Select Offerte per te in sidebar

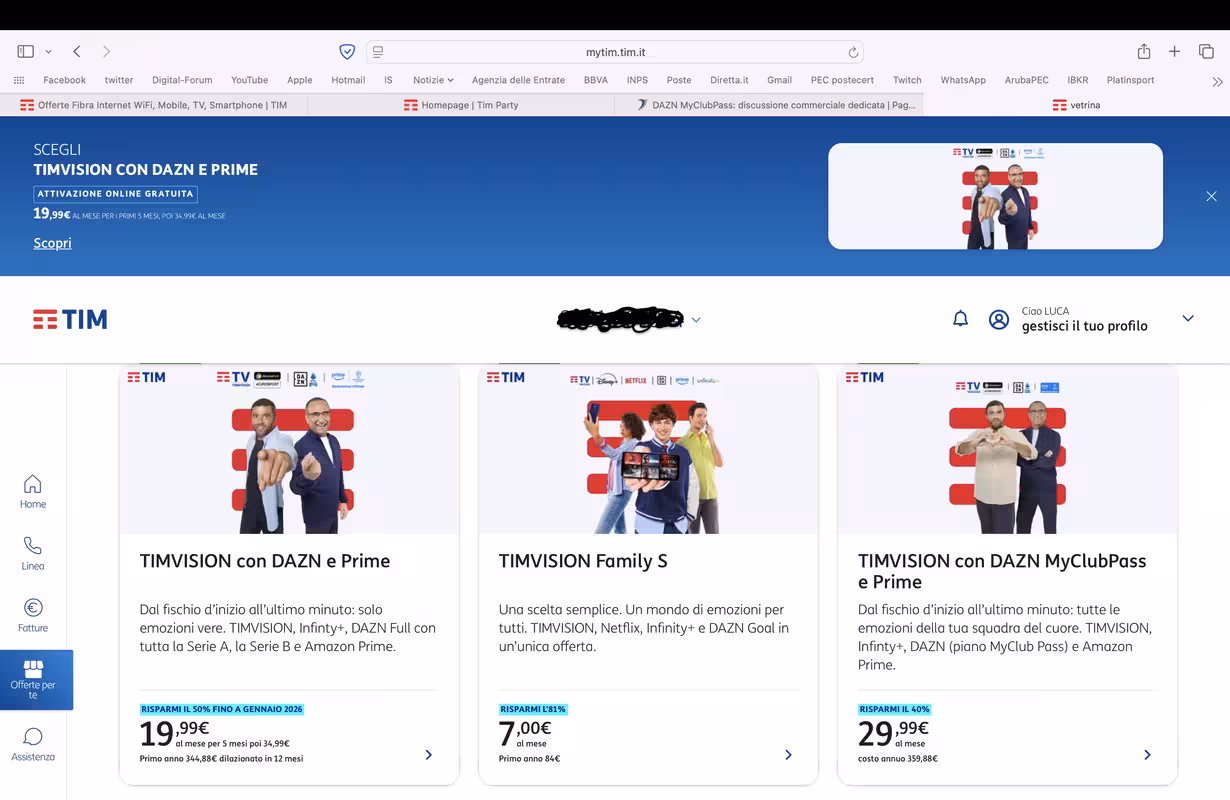pyautogui.click(x=37, y=680)
